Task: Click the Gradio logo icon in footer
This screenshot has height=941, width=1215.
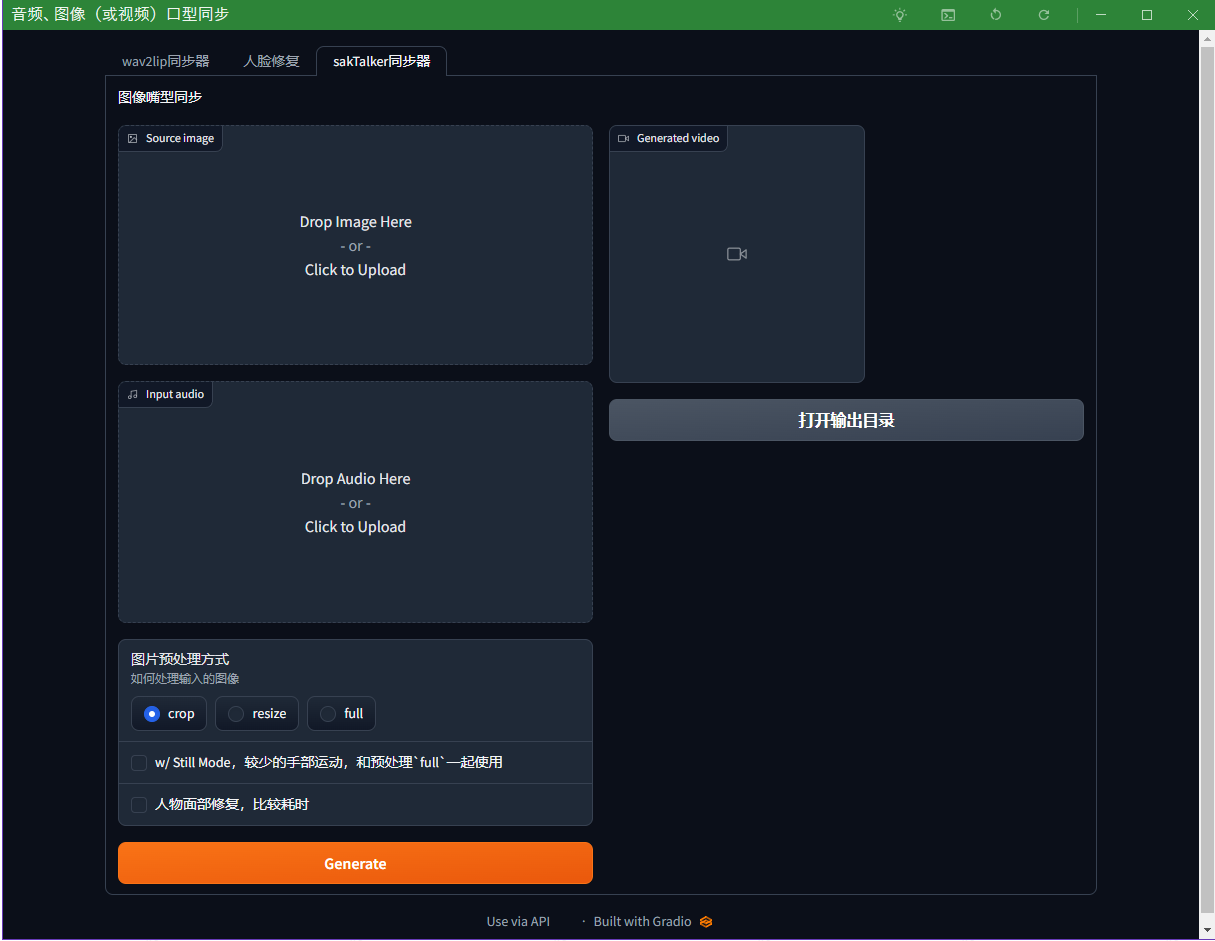Action: 706,922
